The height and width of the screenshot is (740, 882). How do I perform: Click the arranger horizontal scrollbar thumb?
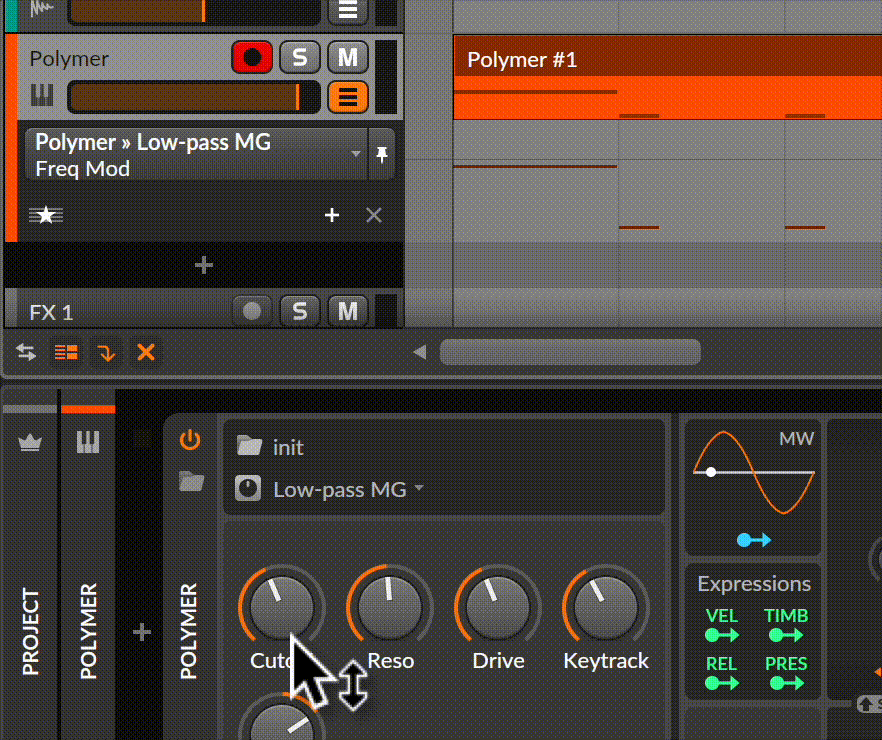tap(570, 353)
